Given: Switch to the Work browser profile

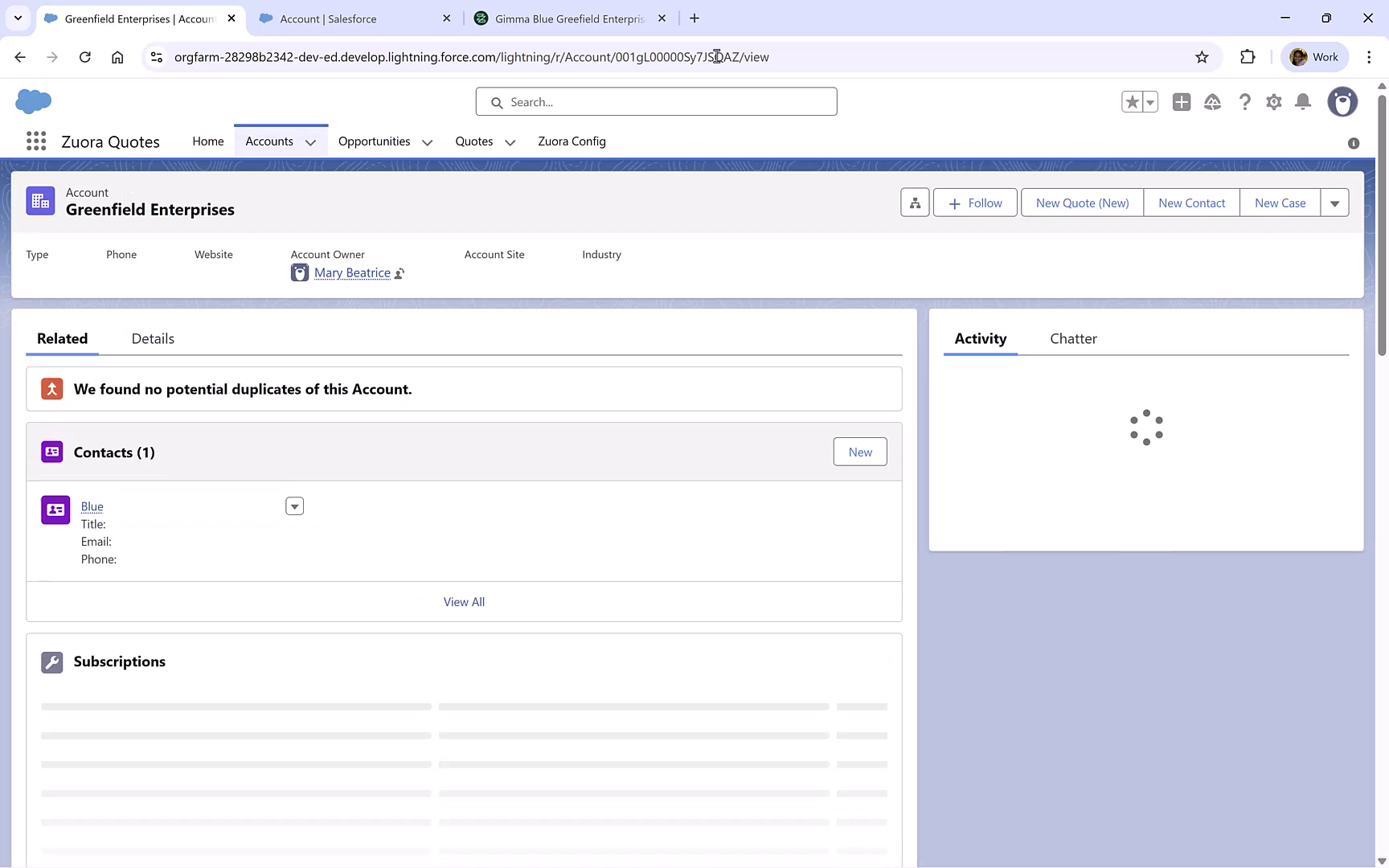Looking at the screenshot, I should [1313, 57].
